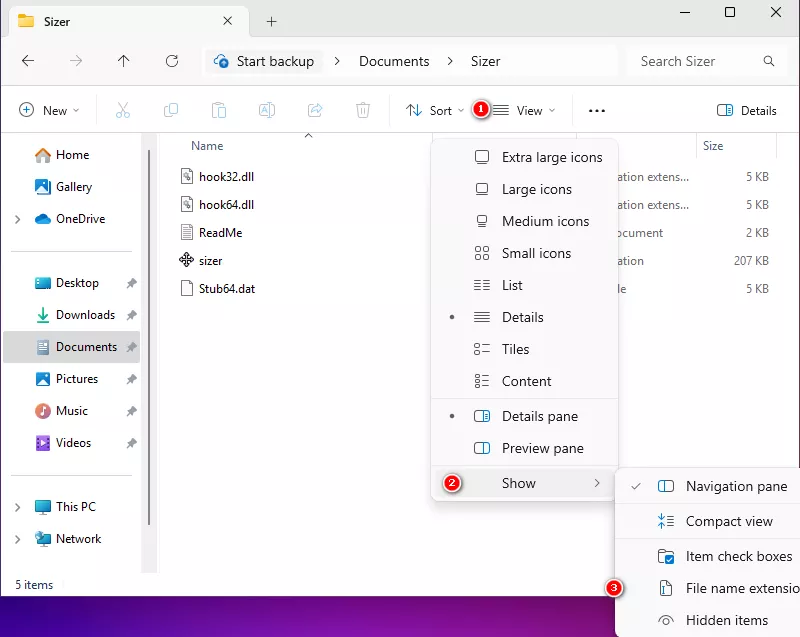Expand the Show submenu
The image size is (800, 637).
pos(524,483)
